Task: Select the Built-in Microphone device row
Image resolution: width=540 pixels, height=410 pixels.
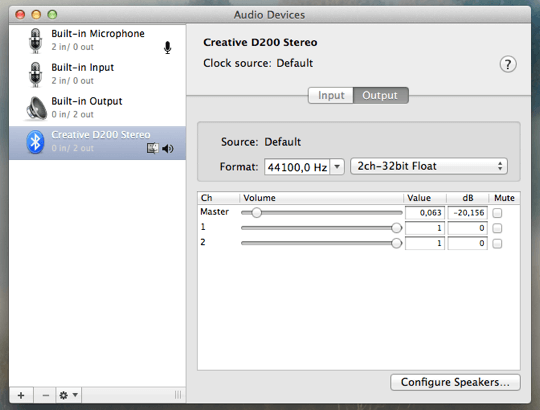Action: point(97,41)
